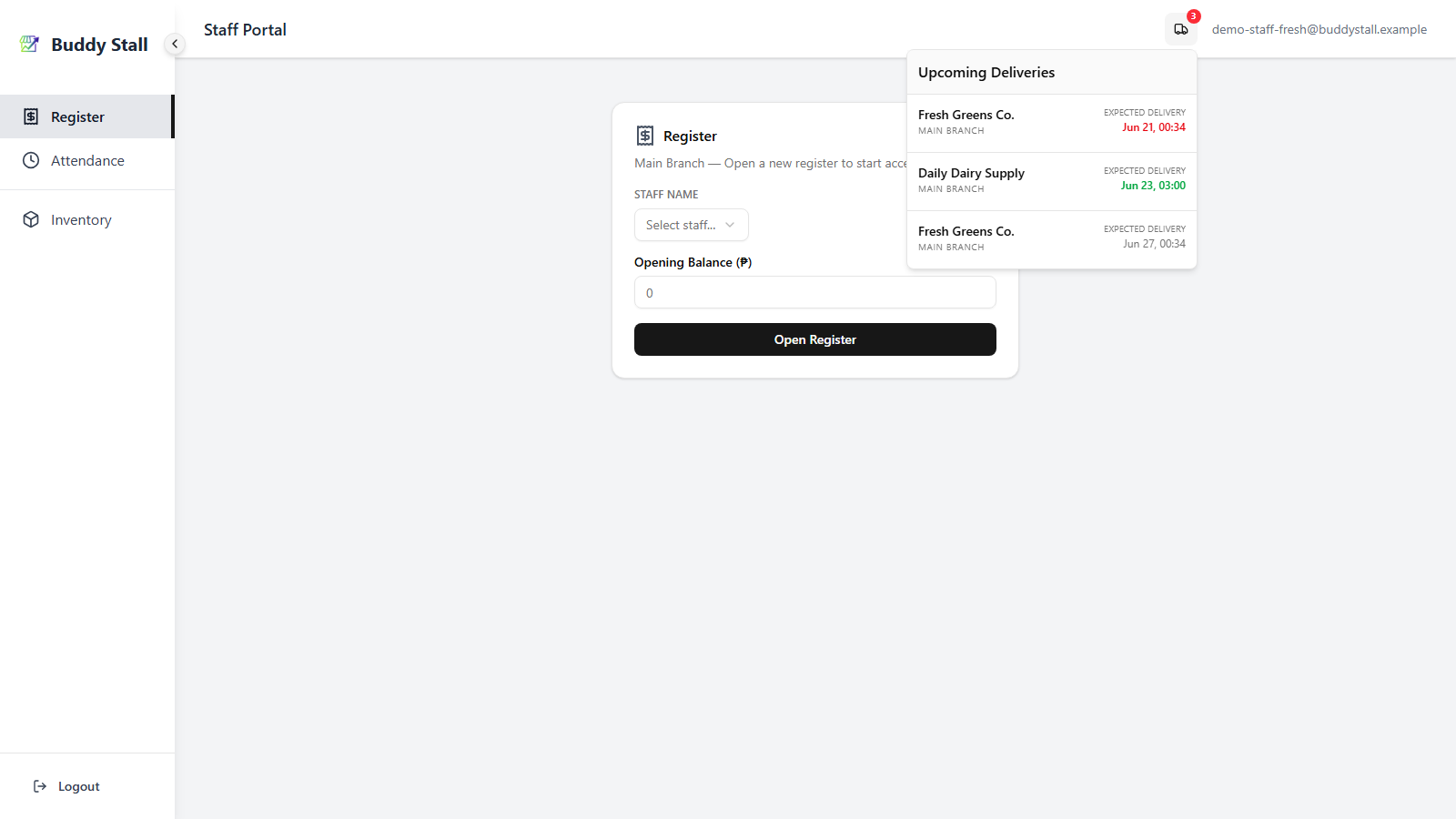Select the Daily Dairy Supply delivery row
The width and height of the screenshot is (1456, 819).
1051,181
